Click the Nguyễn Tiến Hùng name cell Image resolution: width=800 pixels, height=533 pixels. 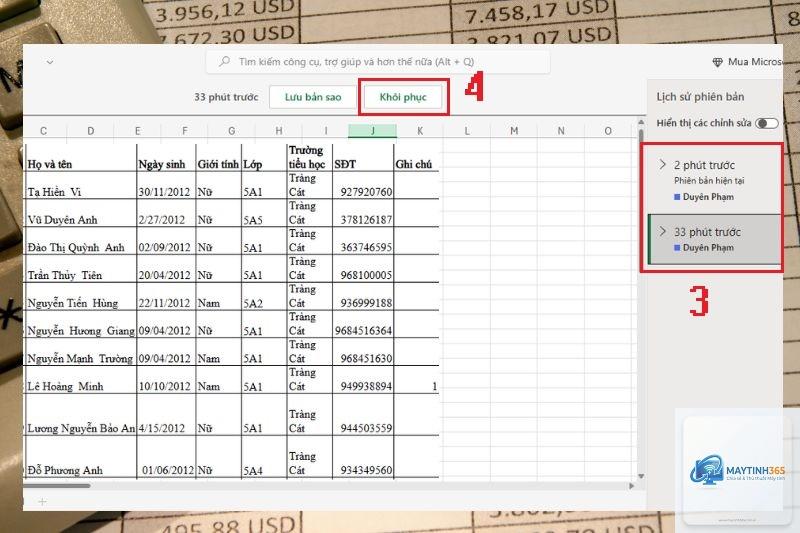[81, 296]
